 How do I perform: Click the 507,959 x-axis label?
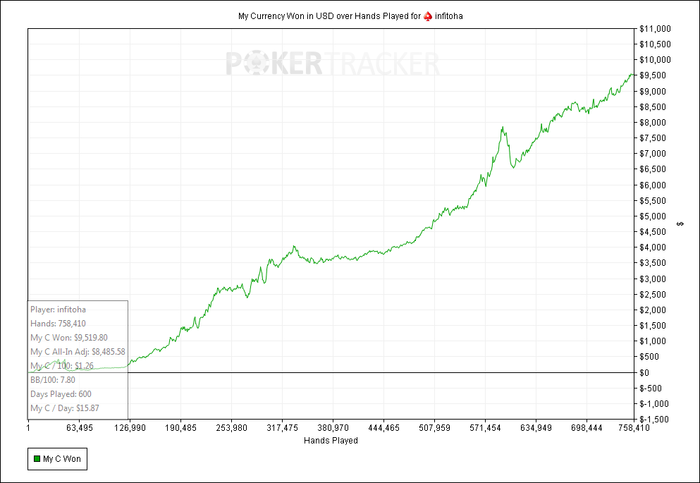[x=435, y=428]
